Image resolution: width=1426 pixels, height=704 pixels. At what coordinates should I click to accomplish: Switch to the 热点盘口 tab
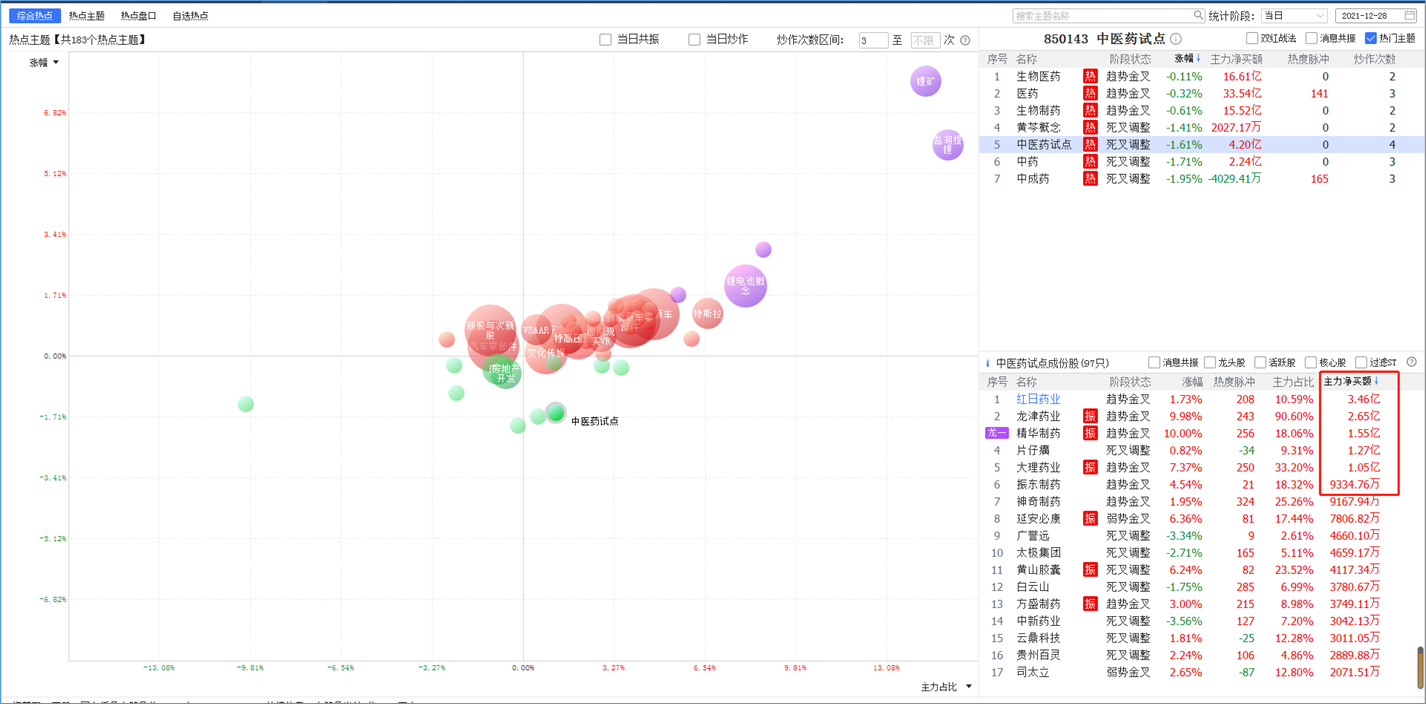(x=138, y=16)
